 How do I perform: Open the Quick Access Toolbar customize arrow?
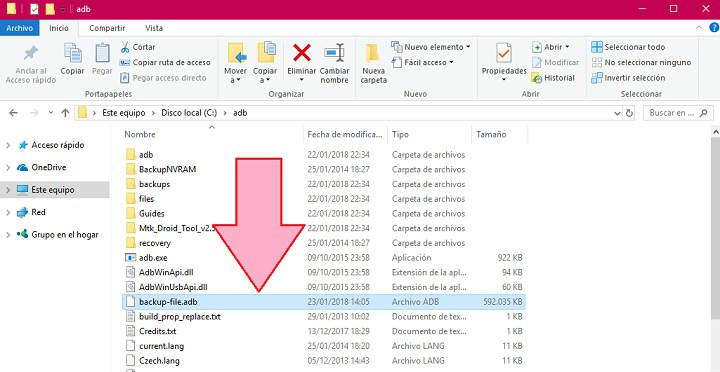point(62,9)
